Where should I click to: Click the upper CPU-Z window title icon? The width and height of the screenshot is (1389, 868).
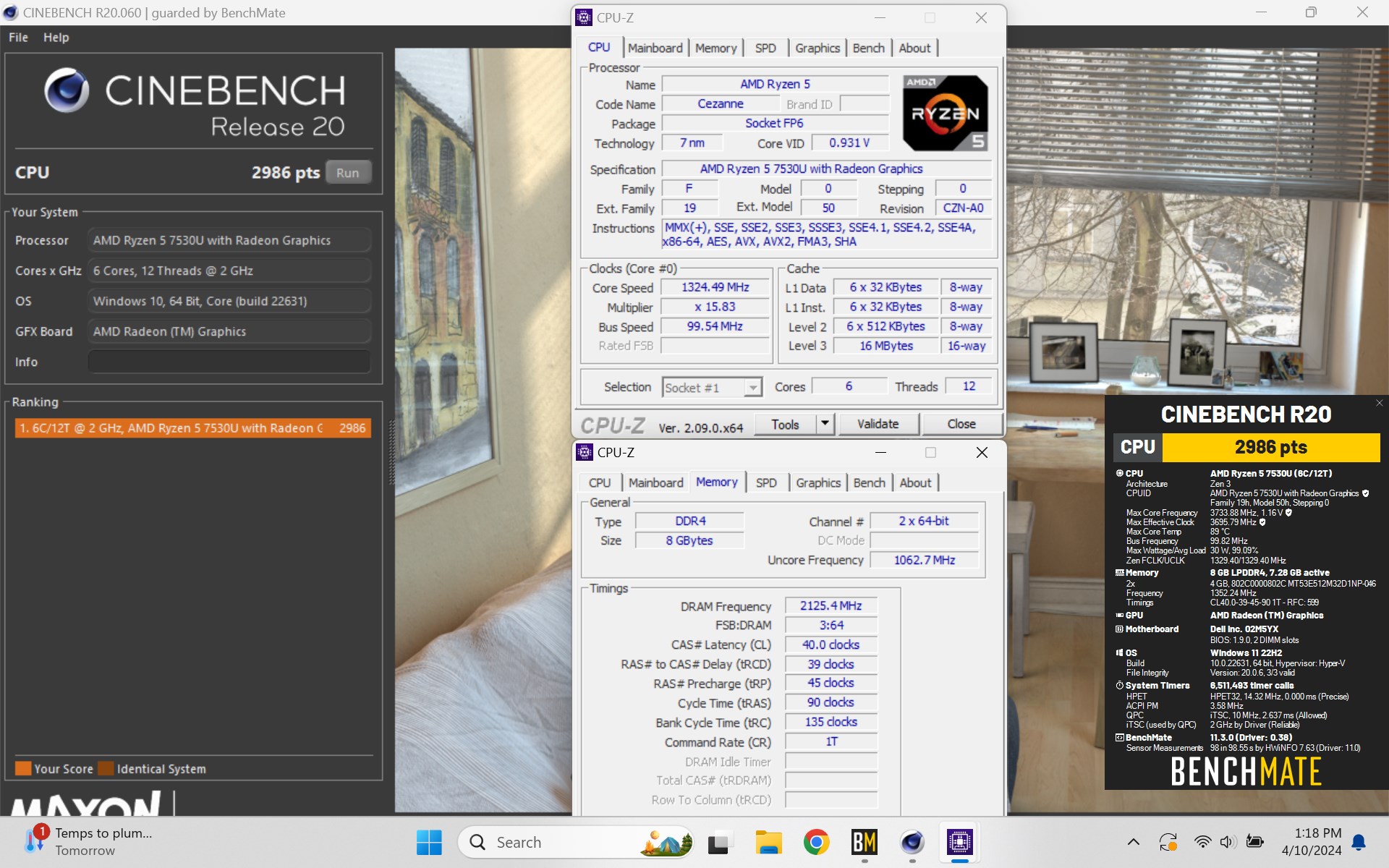(584, 17)
